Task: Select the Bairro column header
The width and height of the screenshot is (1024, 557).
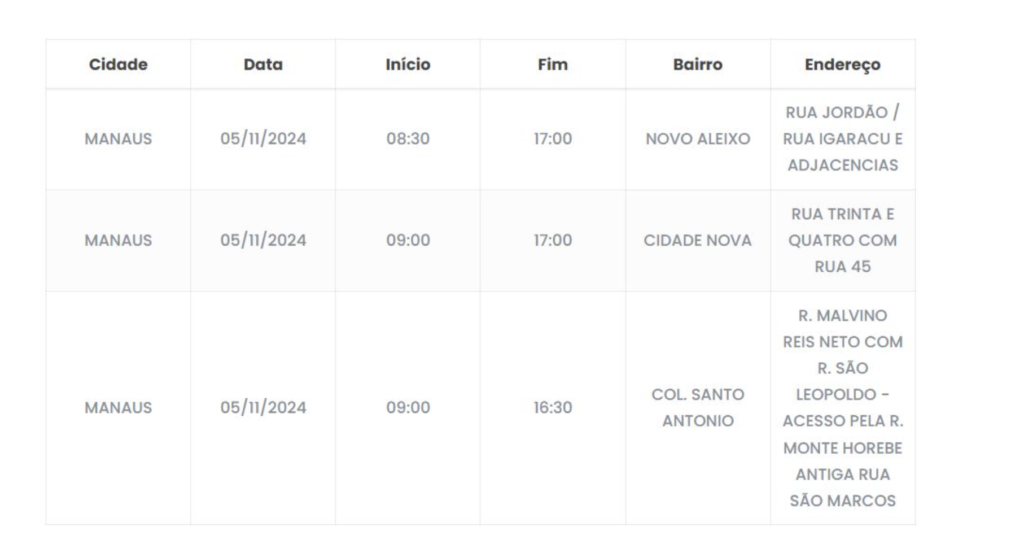Action: coord(698,65)
